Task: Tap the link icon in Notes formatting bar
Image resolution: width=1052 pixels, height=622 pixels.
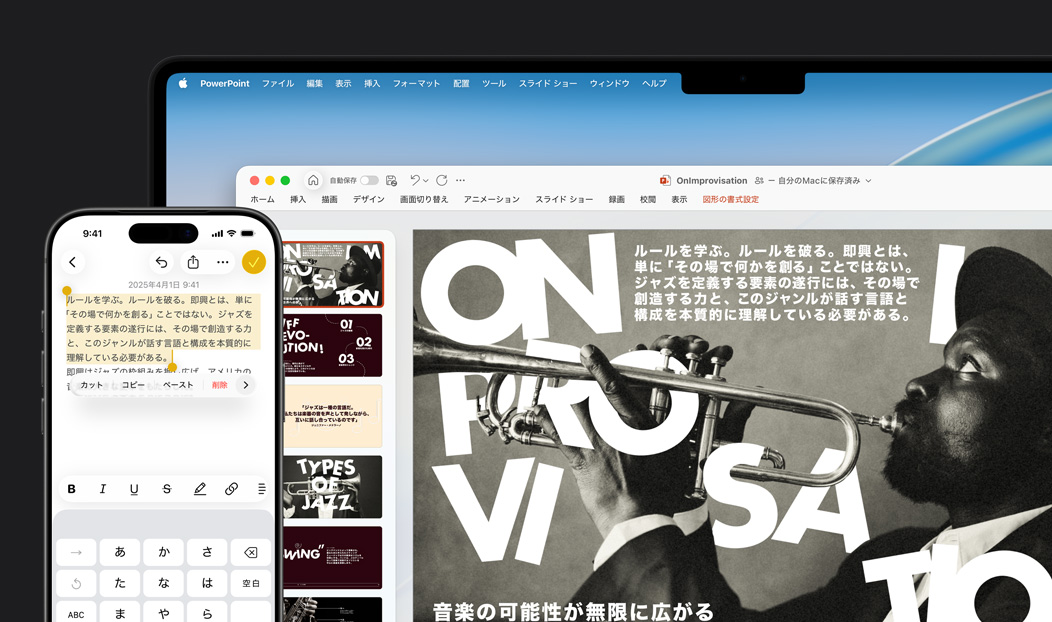Action: (230, 489)
